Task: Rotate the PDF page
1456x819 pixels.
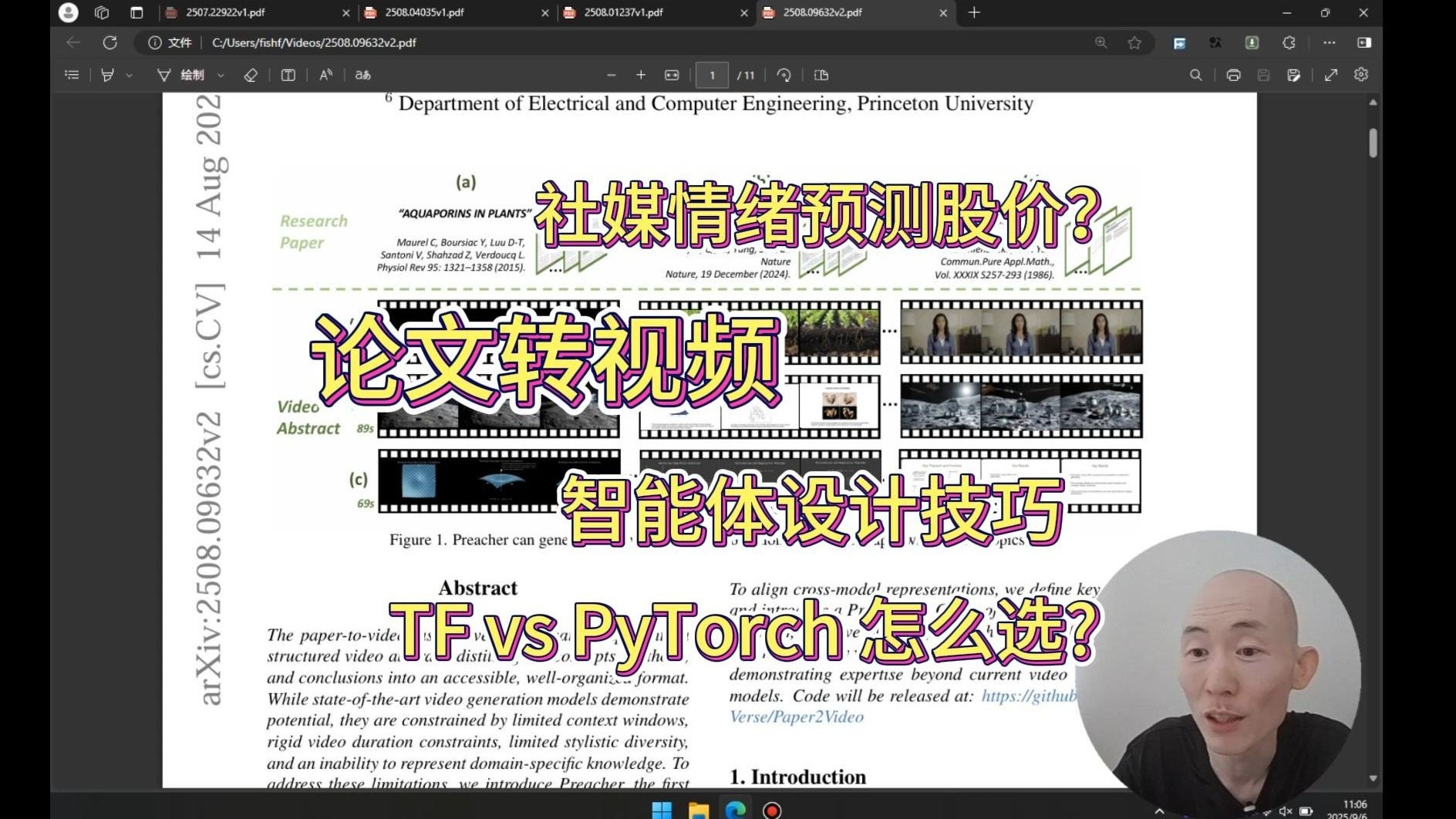Action: [784, 75]
